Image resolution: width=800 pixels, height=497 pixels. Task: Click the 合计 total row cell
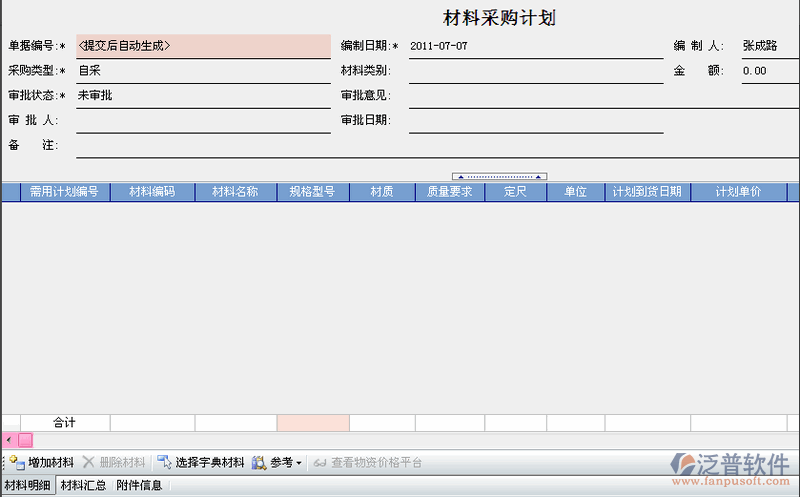coord(65,423)
